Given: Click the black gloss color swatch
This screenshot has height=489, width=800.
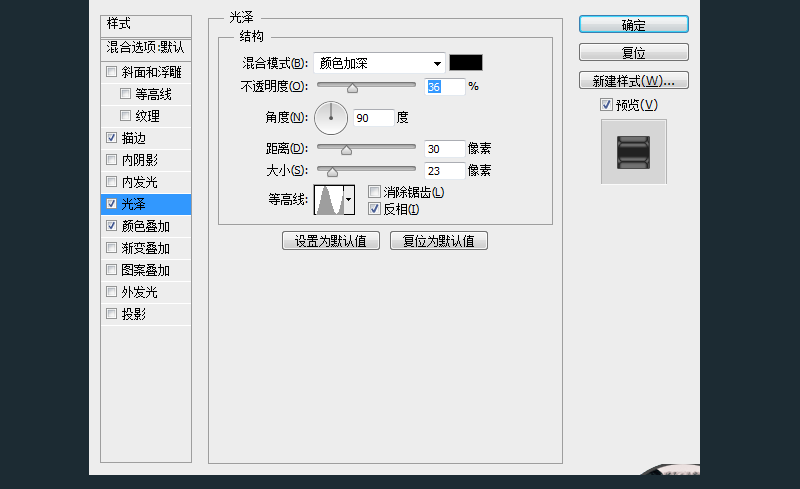Looking at the screenshot, I should point(466,62).
